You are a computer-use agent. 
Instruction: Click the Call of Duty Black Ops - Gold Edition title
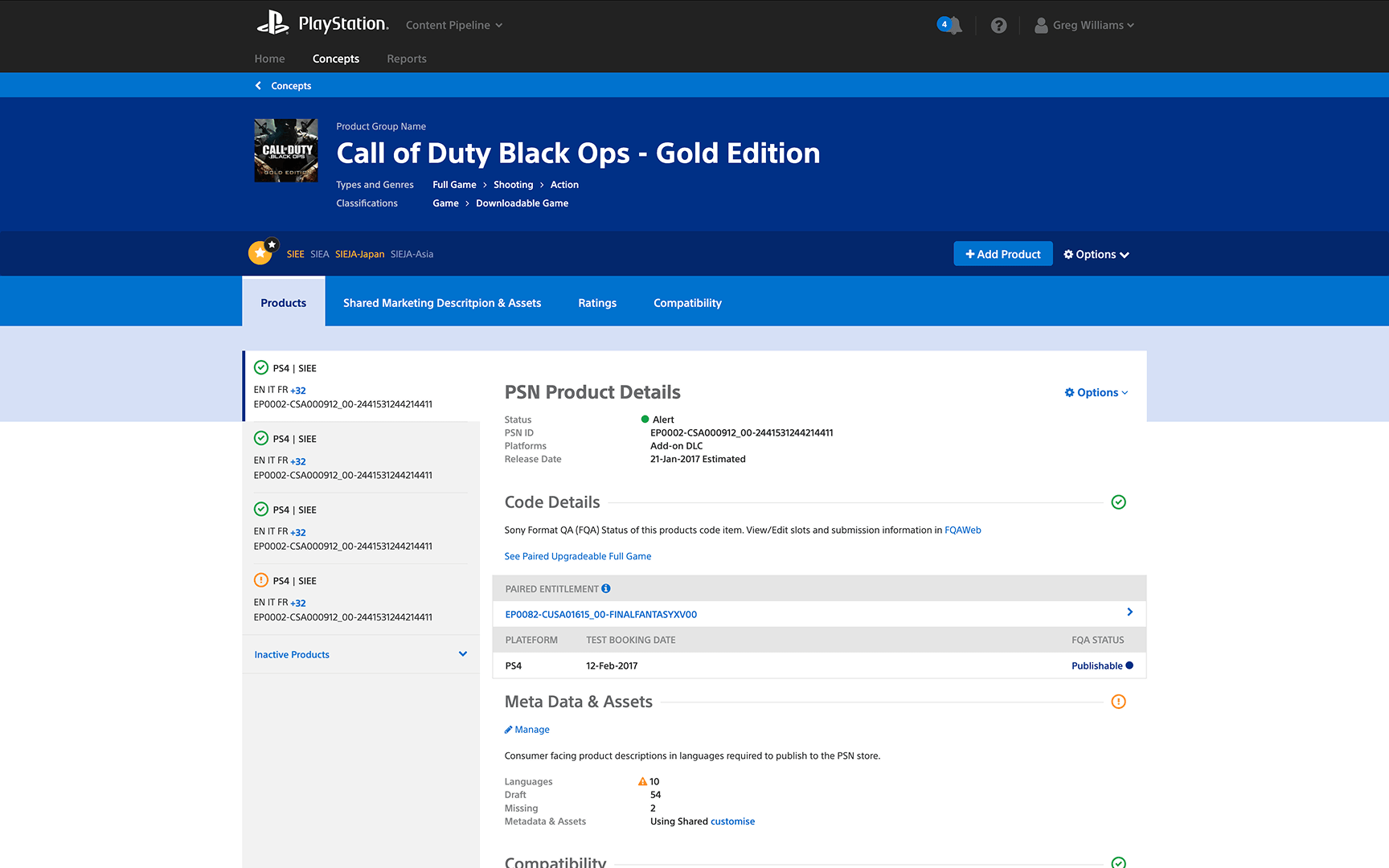[x=578, y=153]
